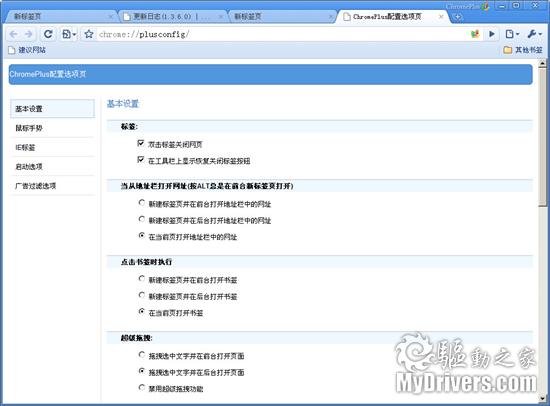Click the 标签: section header

click(129, 127)
